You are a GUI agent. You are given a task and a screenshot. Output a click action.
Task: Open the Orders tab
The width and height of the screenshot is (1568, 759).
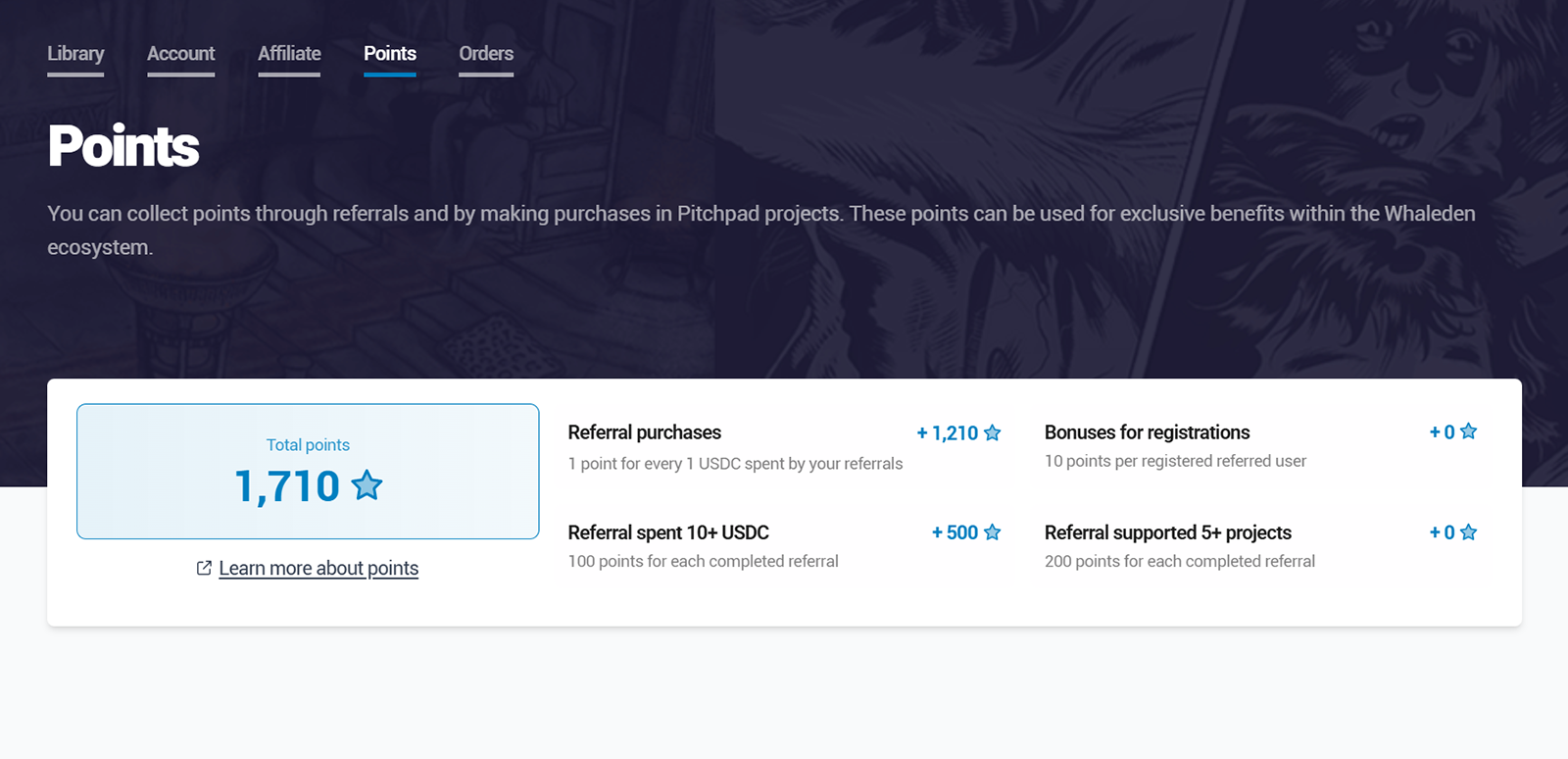click(x=486, y=54)
